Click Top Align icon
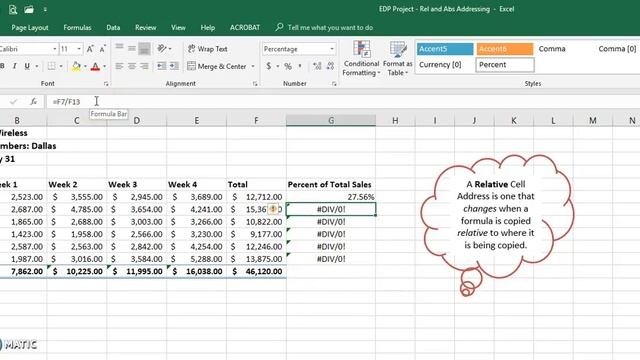 [x=119, y=48]
